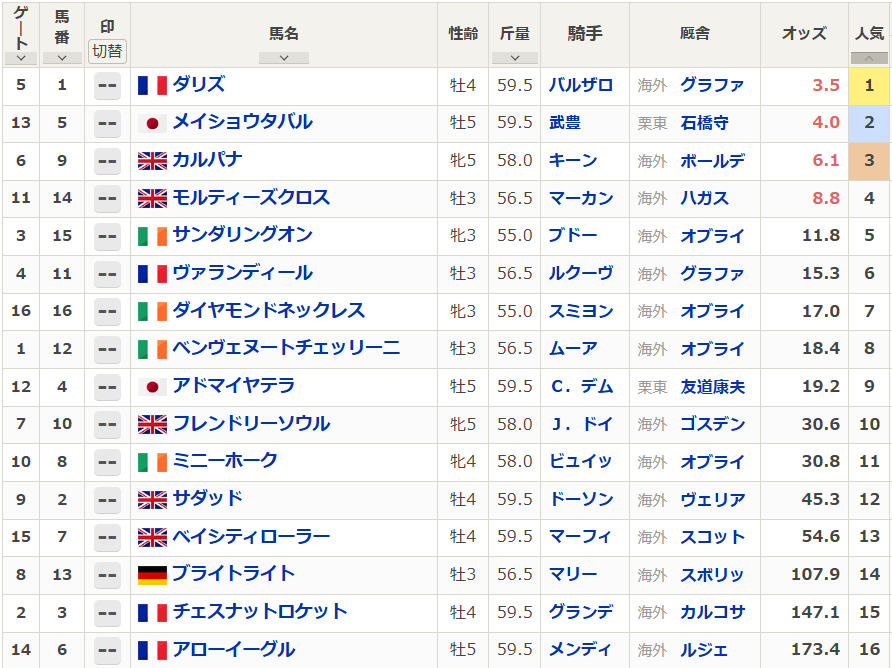Click the French flag beside ヴァランディール
Image resolution: width=892 pixels, height=668 pixels.
point(152,274)
